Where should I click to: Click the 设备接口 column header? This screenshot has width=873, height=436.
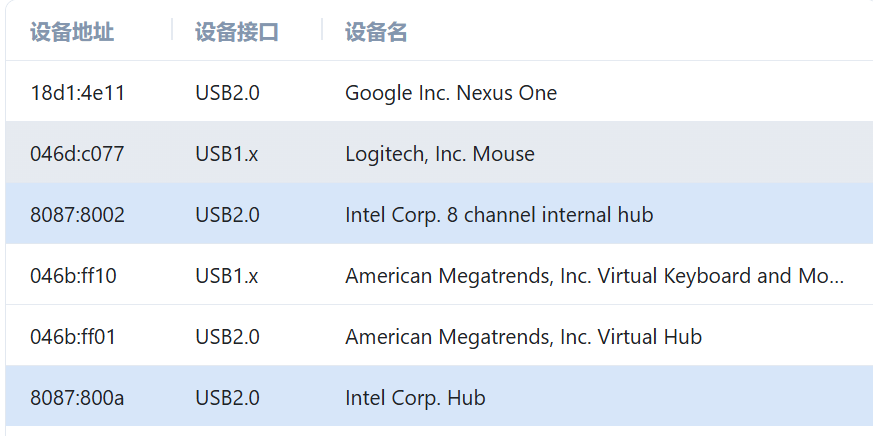tap(236, 32)
